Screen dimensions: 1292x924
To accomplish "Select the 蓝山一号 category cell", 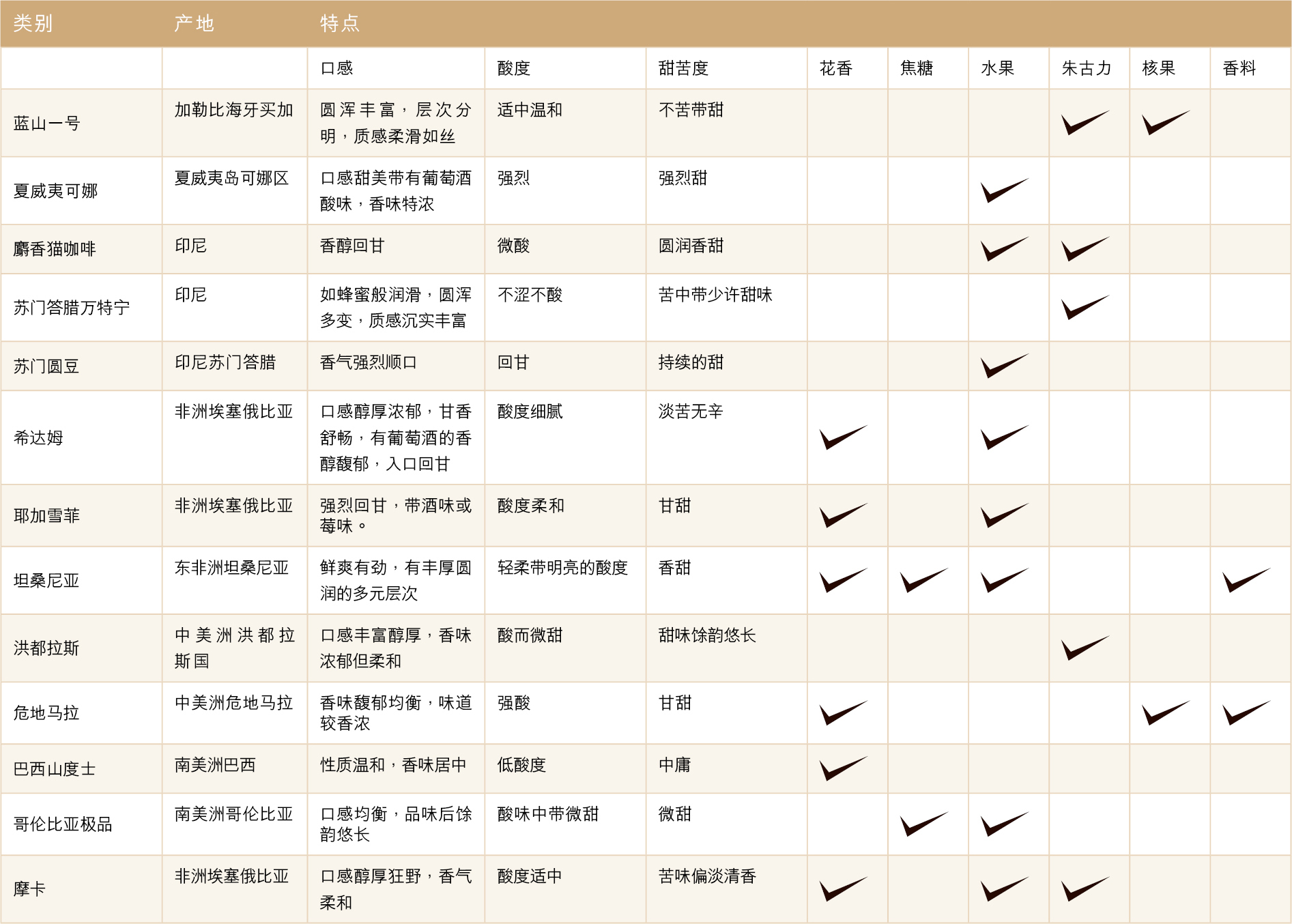I will tap(81, 123).
